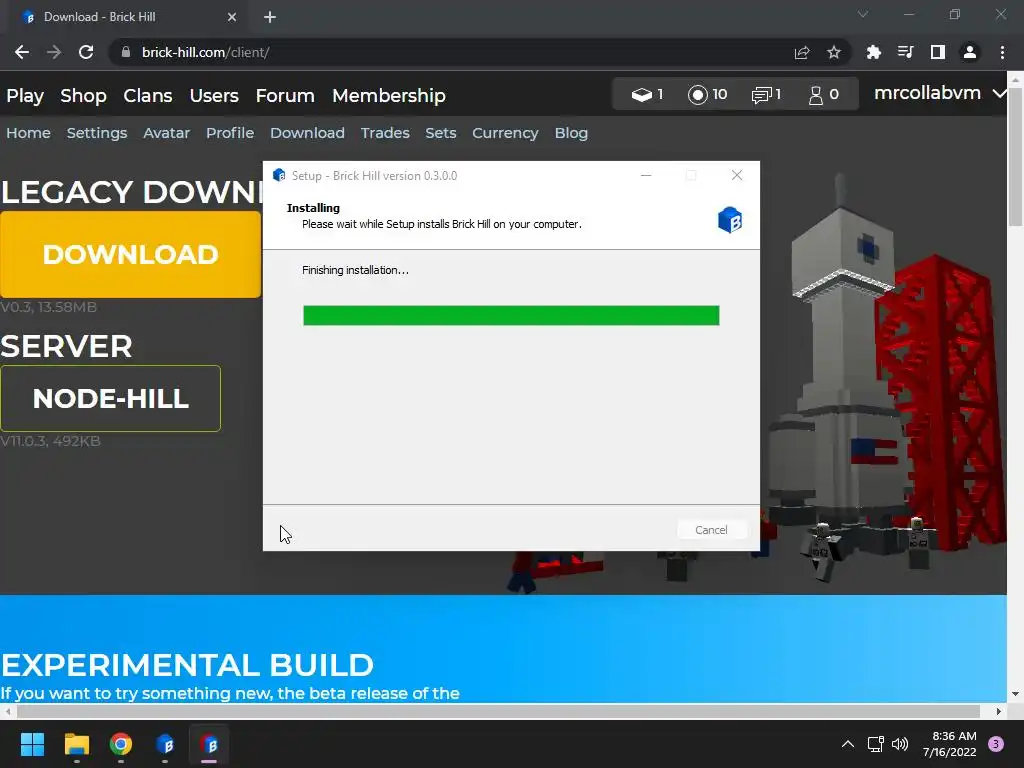Bookmark this page with the star
This screenshot has height=768, width=1024.
pos(834,52)
